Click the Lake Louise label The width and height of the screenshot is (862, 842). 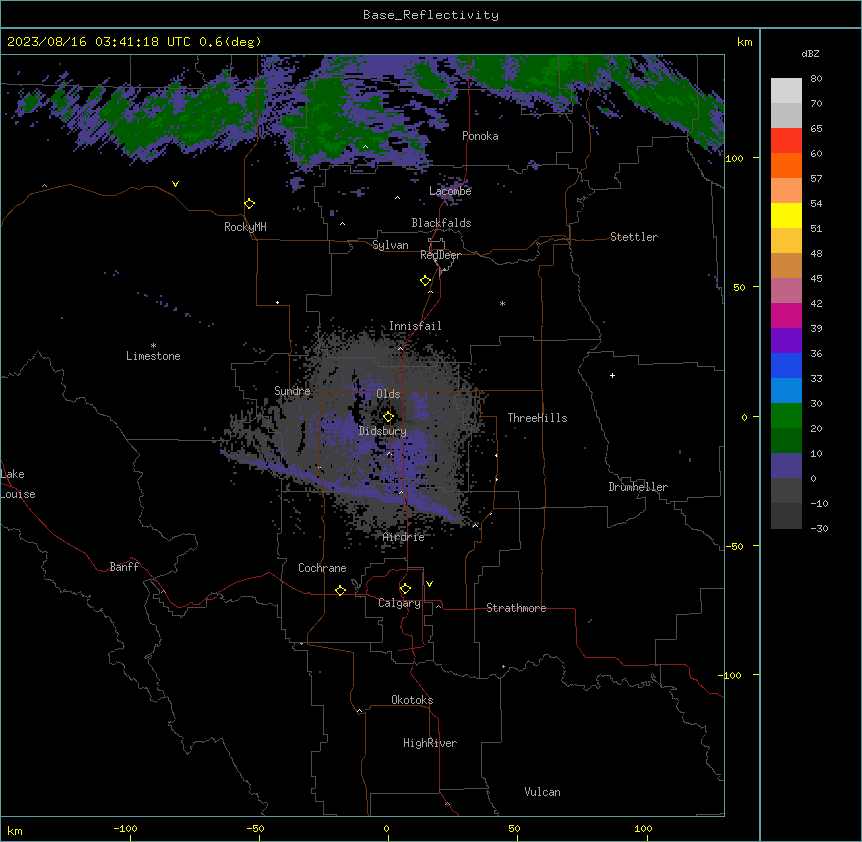(x=18, y=484)
